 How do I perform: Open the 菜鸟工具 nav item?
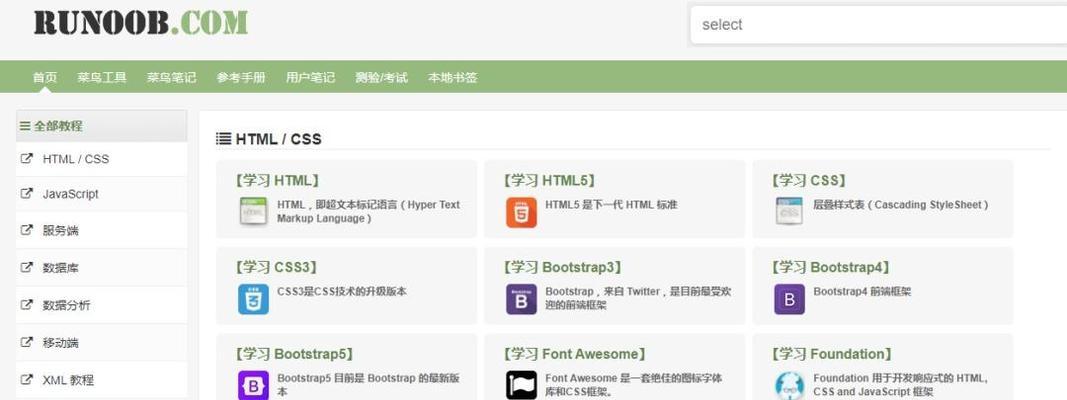click(102, 78)
